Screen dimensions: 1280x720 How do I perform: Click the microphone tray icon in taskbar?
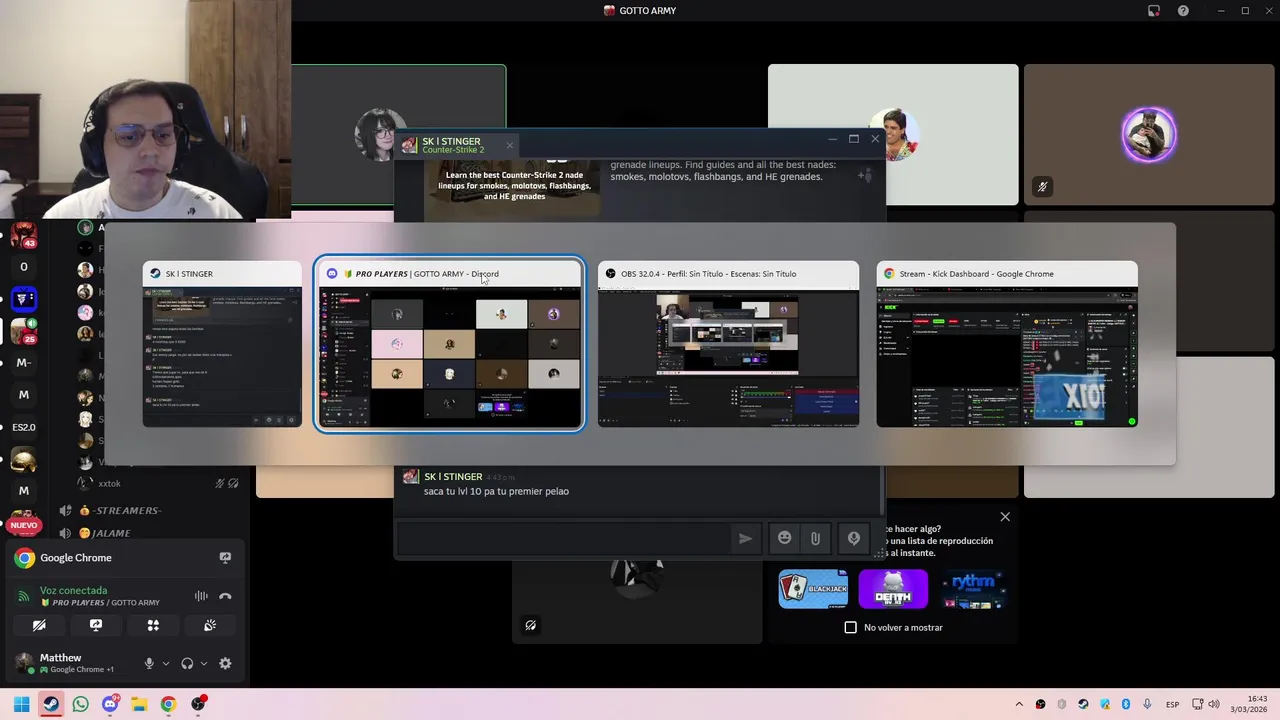[1147, 704]
